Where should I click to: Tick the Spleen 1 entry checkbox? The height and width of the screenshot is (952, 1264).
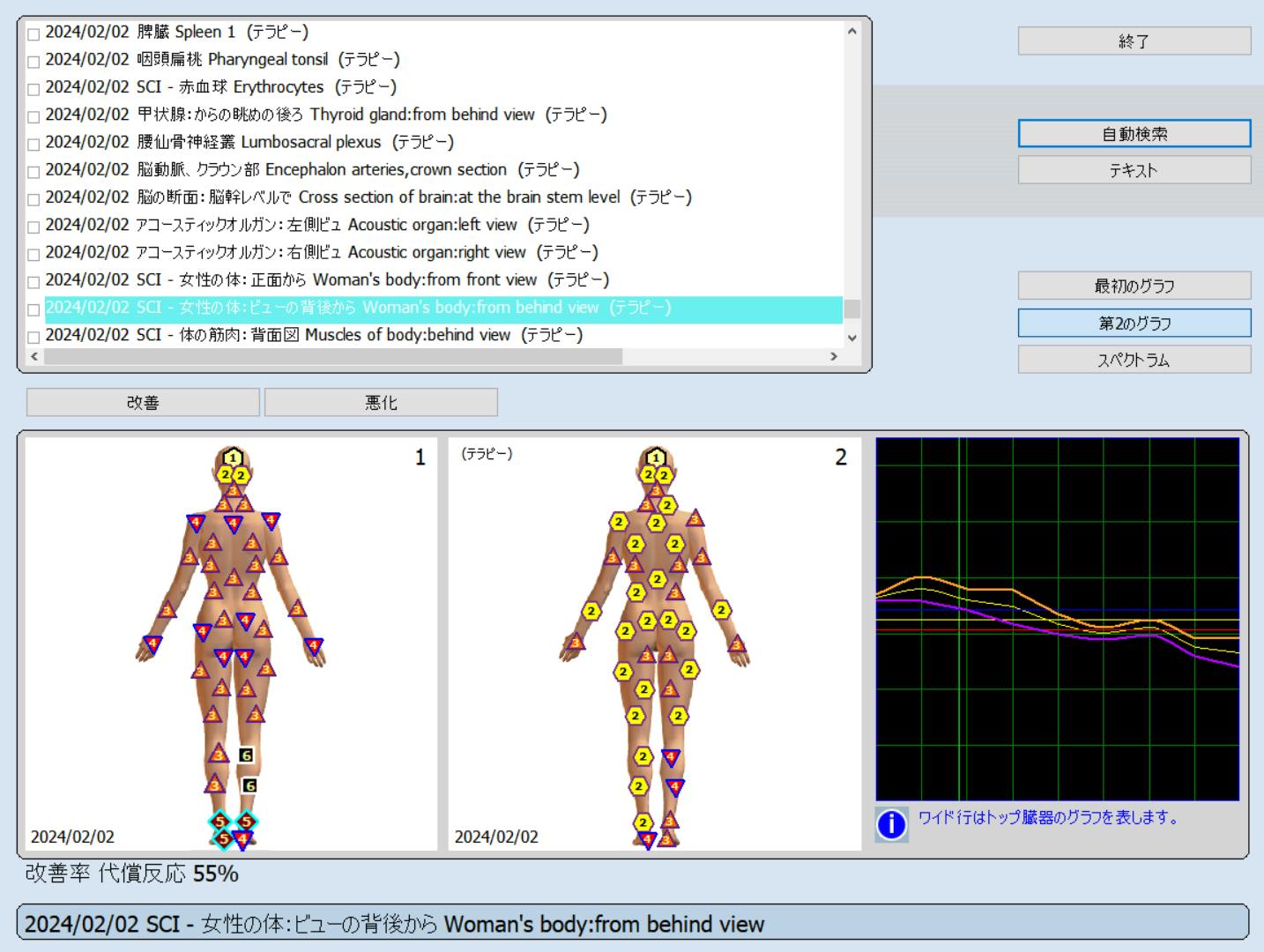(x=33, y=34)
